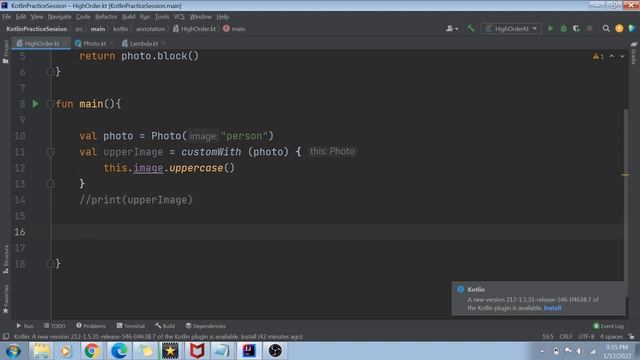Click Install link in Kotlin notification

(552, 308)
